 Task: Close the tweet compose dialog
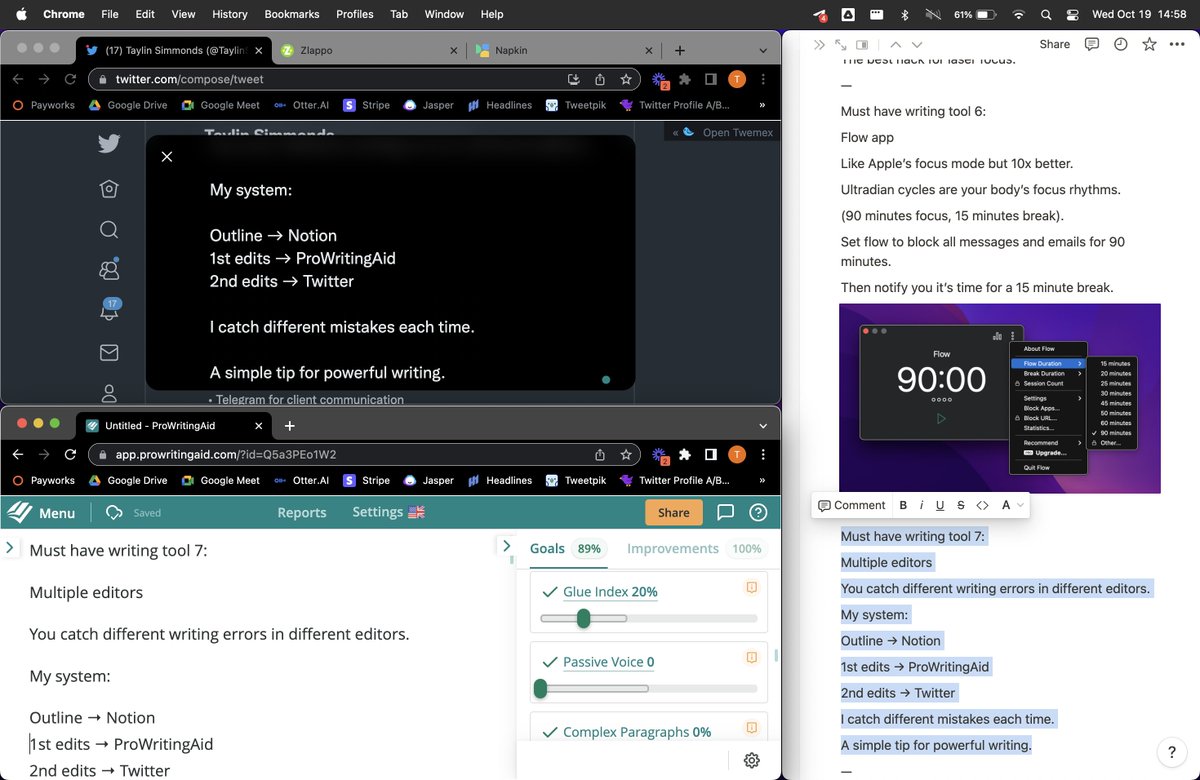point(167,156)
